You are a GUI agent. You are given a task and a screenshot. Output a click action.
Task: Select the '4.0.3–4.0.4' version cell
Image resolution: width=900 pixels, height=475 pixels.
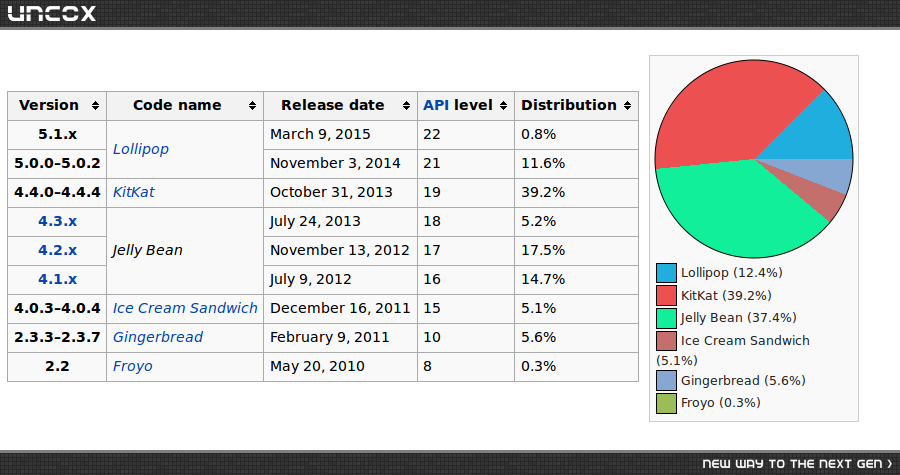57,308
